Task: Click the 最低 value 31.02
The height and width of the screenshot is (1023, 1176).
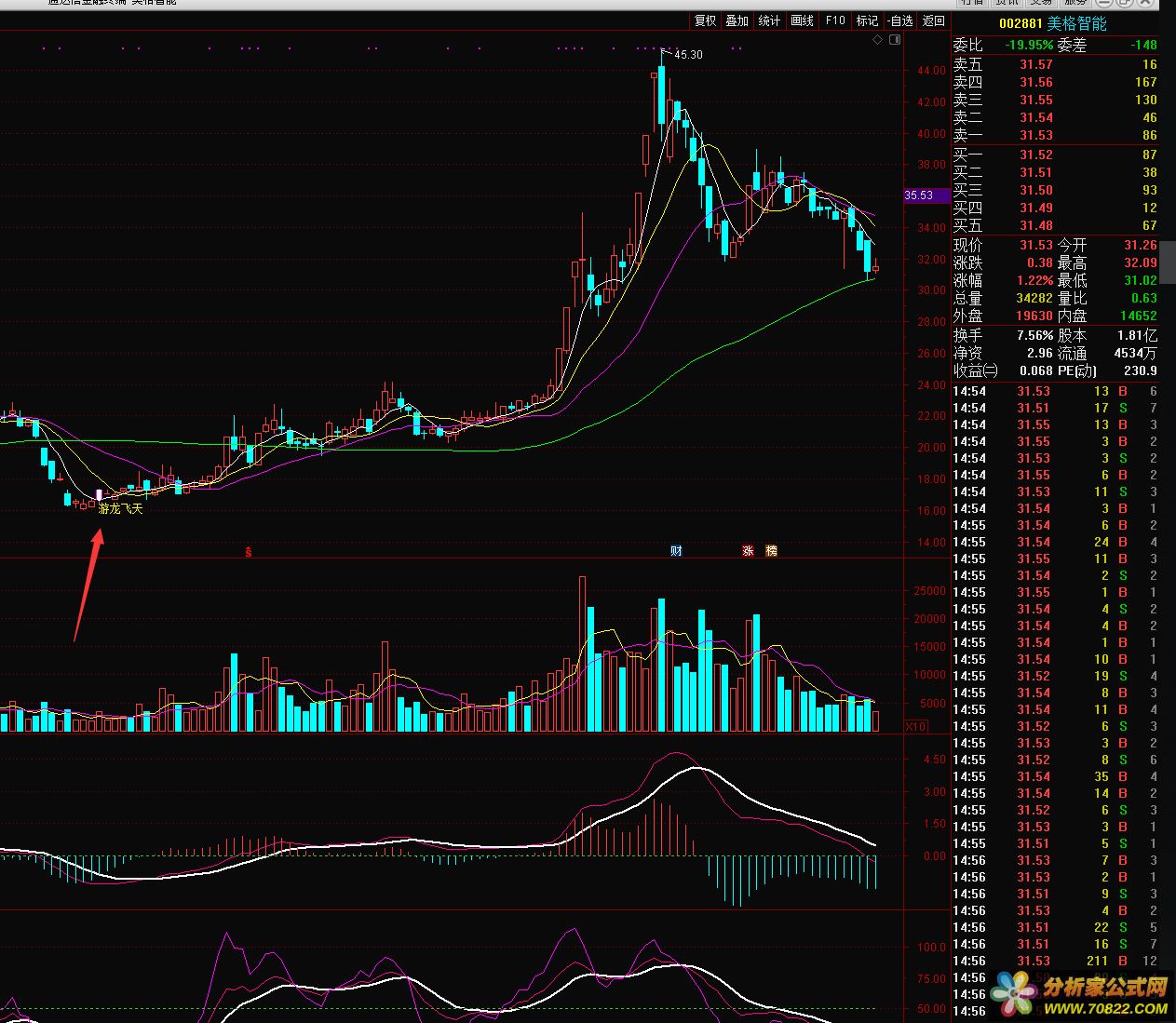Action: [x=1141, y=280]
